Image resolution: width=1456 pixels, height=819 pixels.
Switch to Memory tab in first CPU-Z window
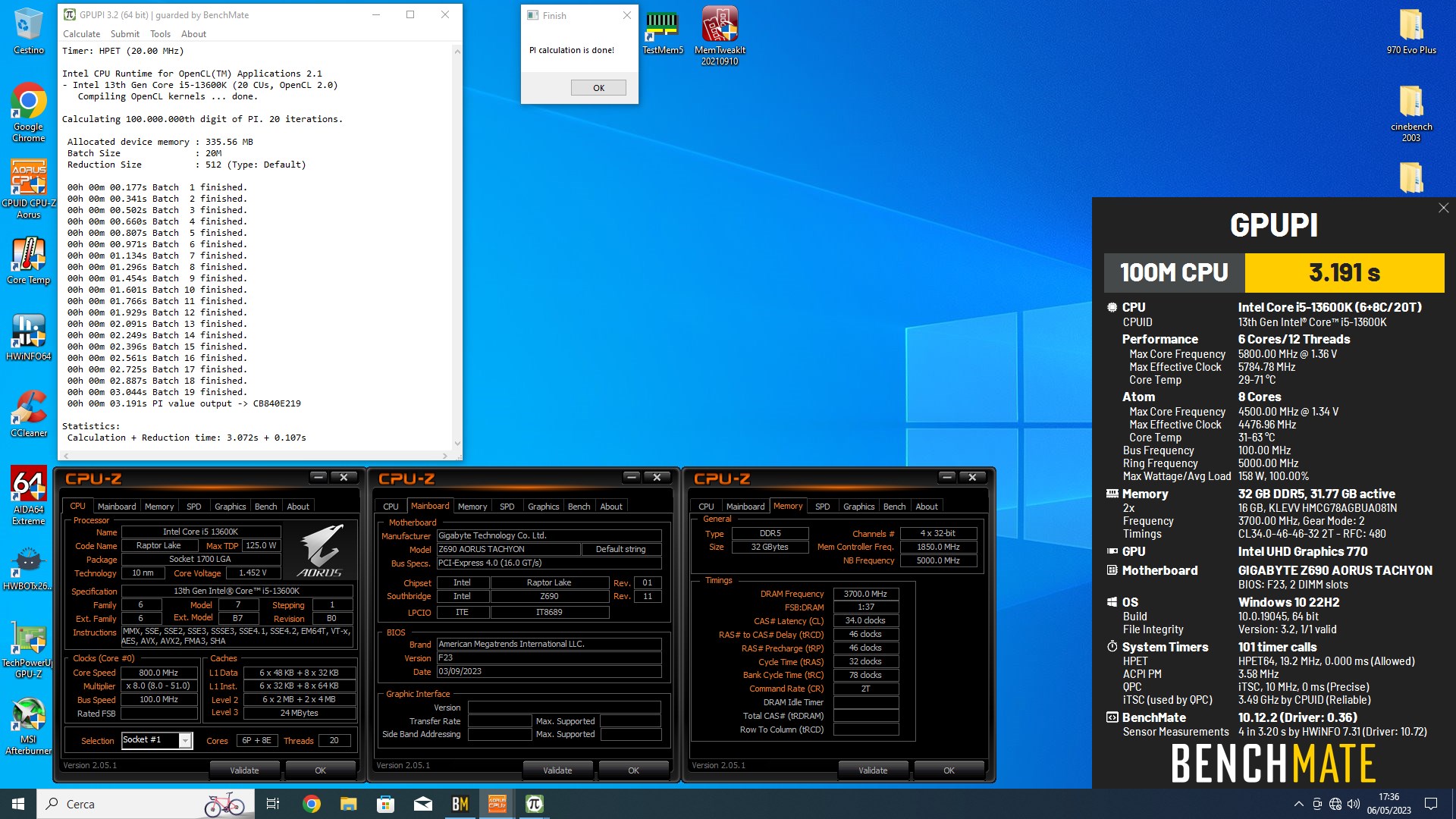pos(159,507)
